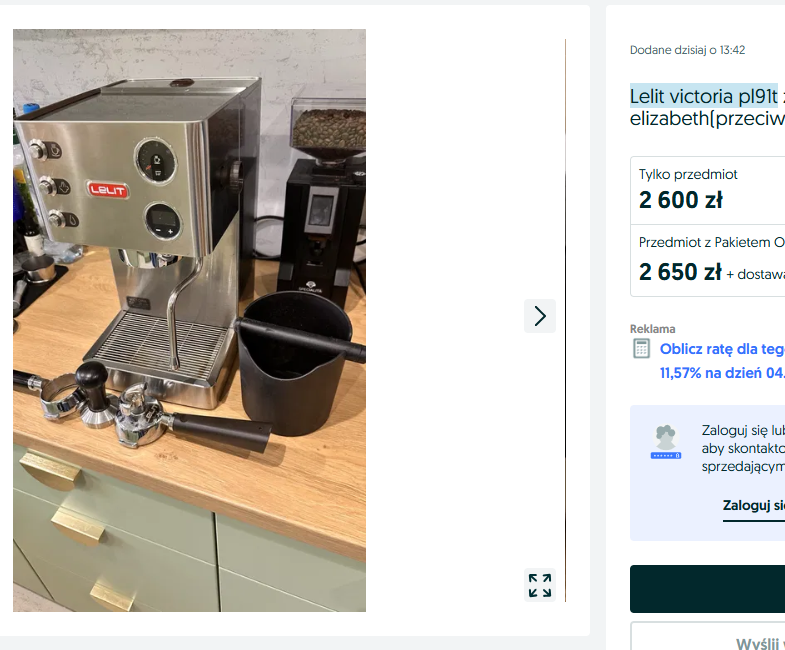Select the 'Przedmiot z Pakietem' 2 650 zł option
The image size is (785, 650).
pos(707,260)
